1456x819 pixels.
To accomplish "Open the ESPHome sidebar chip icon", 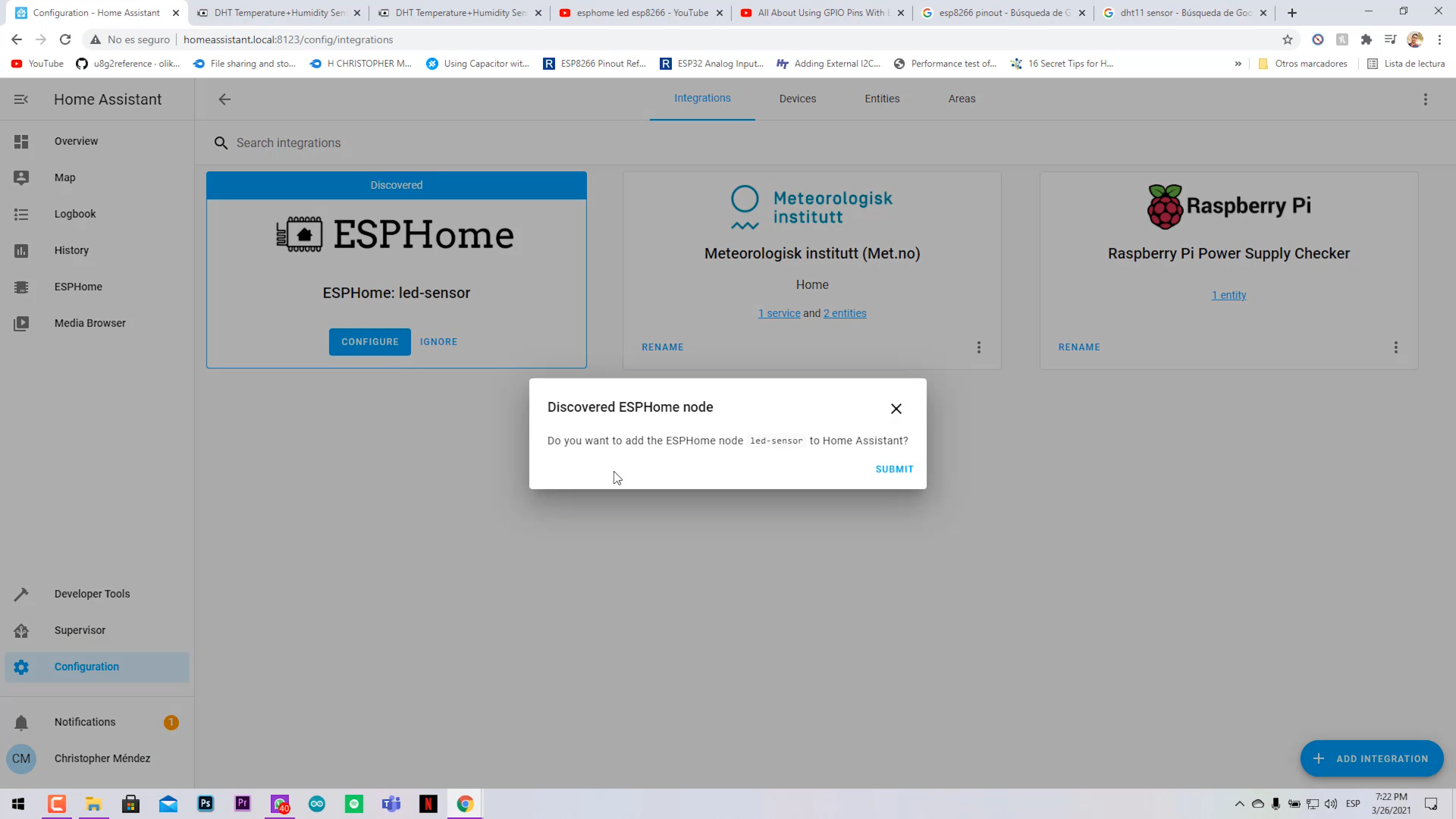I will (21, 287).
